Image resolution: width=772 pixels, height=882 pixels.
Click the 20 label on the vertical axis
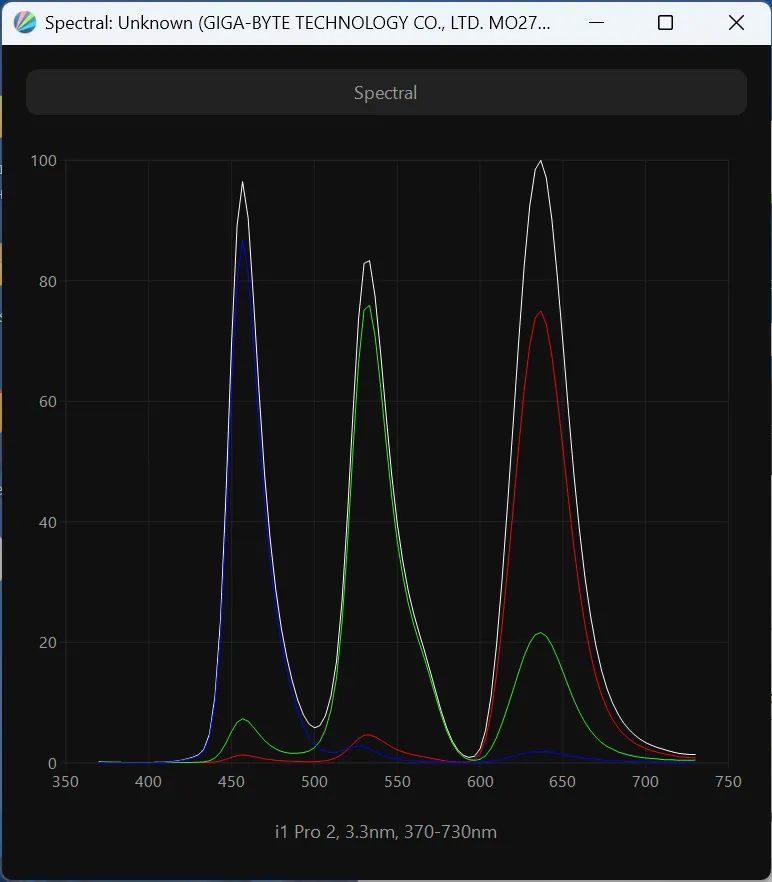(46, 643)
